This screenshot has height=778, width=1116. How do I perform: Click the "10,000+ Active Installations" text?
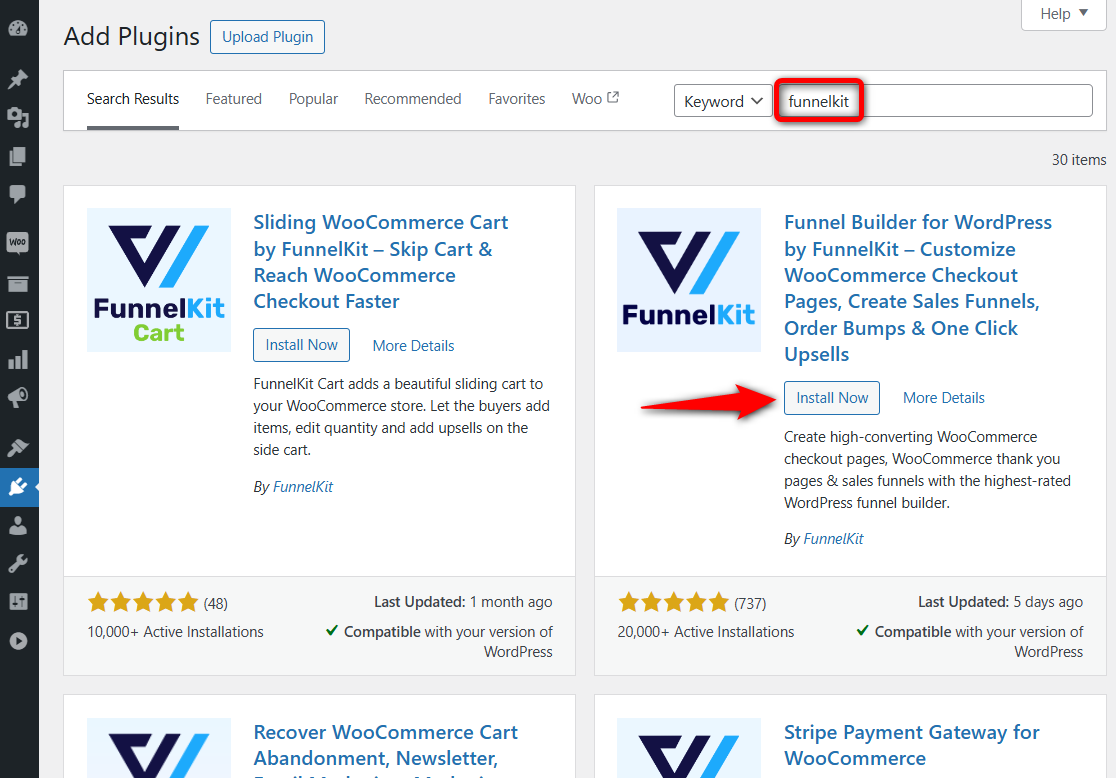(175, 632)
